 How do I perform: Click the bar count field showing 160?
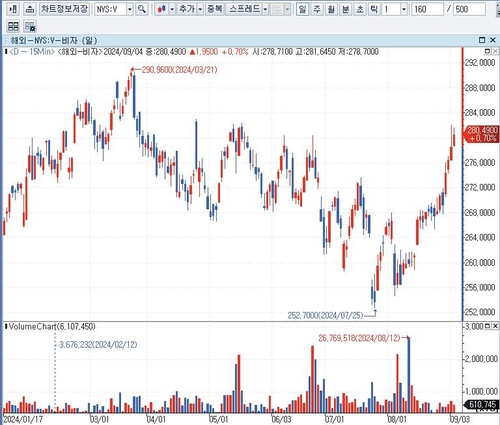pos(427,9)
